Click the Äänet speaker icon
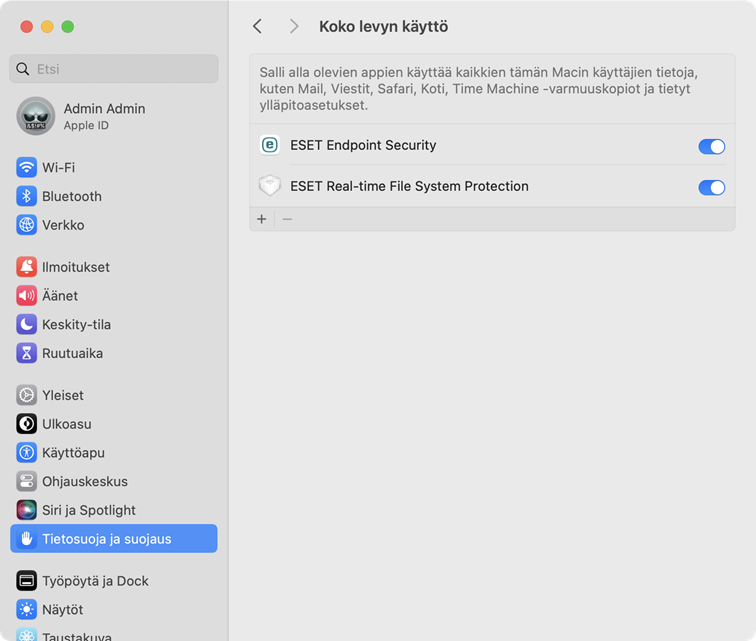This screenshot has height=641, width=756. point(27,296)
